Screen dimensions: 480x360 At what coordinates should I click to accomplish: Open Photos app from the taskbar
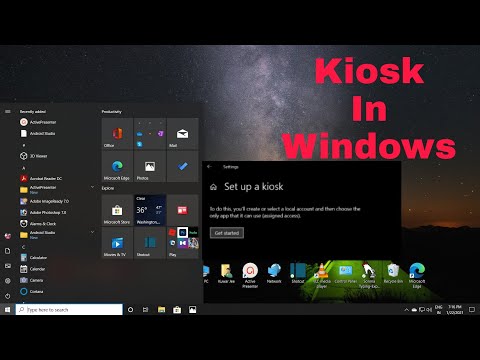(x=193, y=310)
